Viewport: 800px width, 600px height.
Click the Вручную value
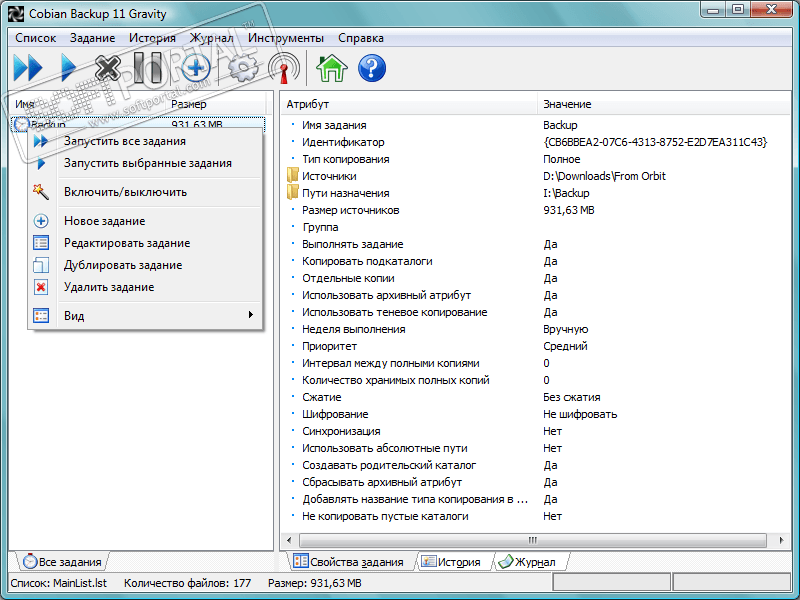565,329
